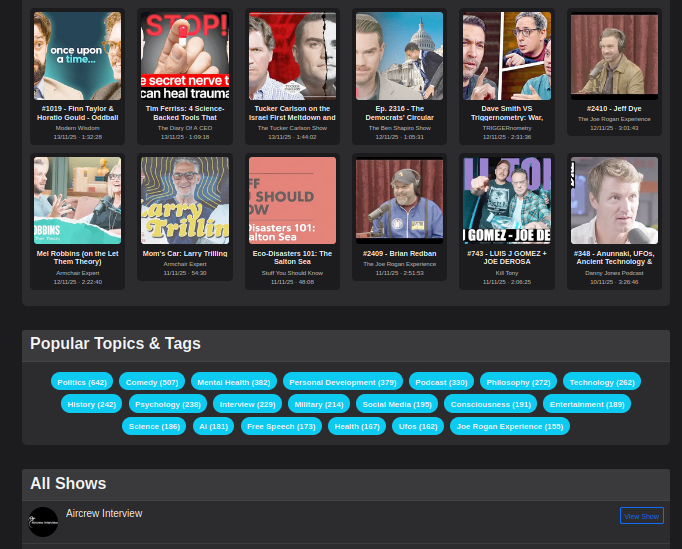The image size is (682, 549).
Task: Open the Tim Ferriss trauma episode thumbnail
Action: pos(185,55)
